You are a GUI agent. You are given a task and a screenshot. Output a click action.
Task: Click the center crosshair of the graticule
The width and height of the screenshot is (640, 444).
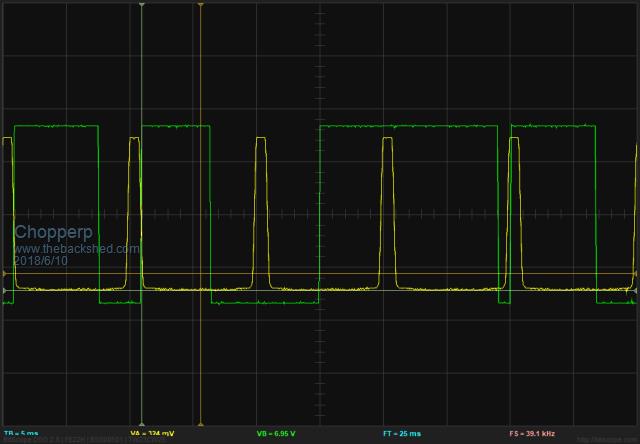(x=320, y=213)
